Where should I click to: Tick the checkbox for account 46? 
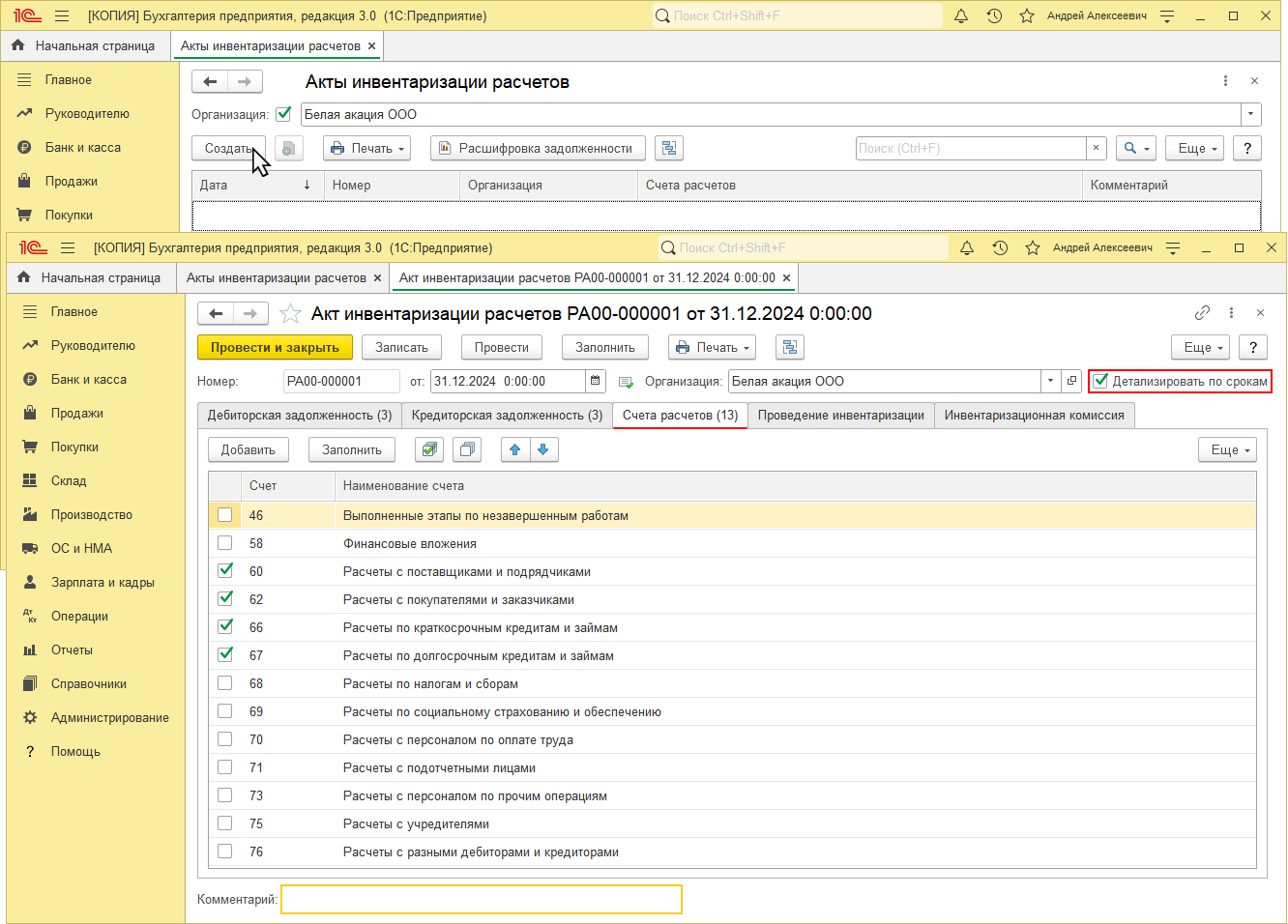click(x=225, y=515)
